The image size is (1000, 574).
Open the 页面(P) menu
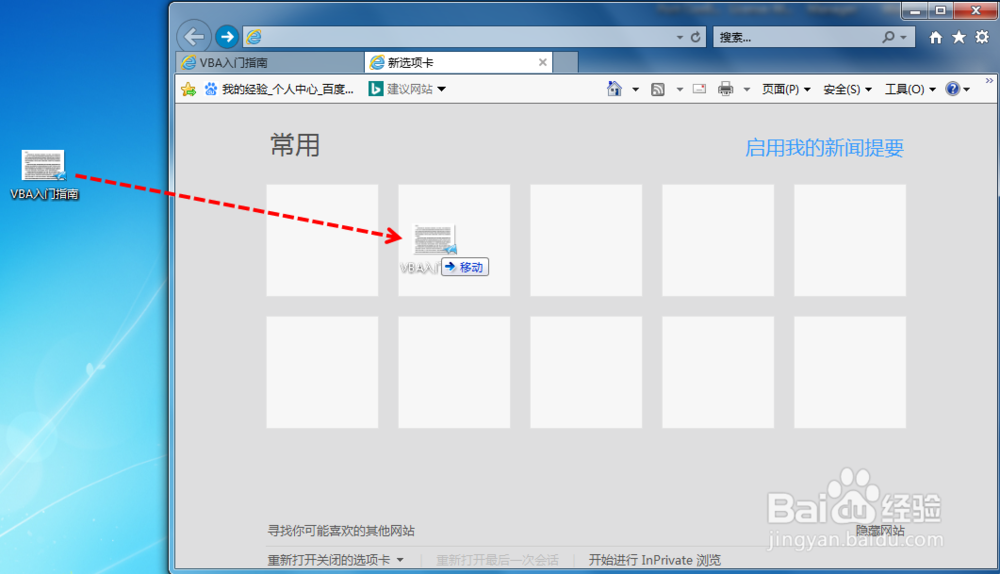point(786,89)
